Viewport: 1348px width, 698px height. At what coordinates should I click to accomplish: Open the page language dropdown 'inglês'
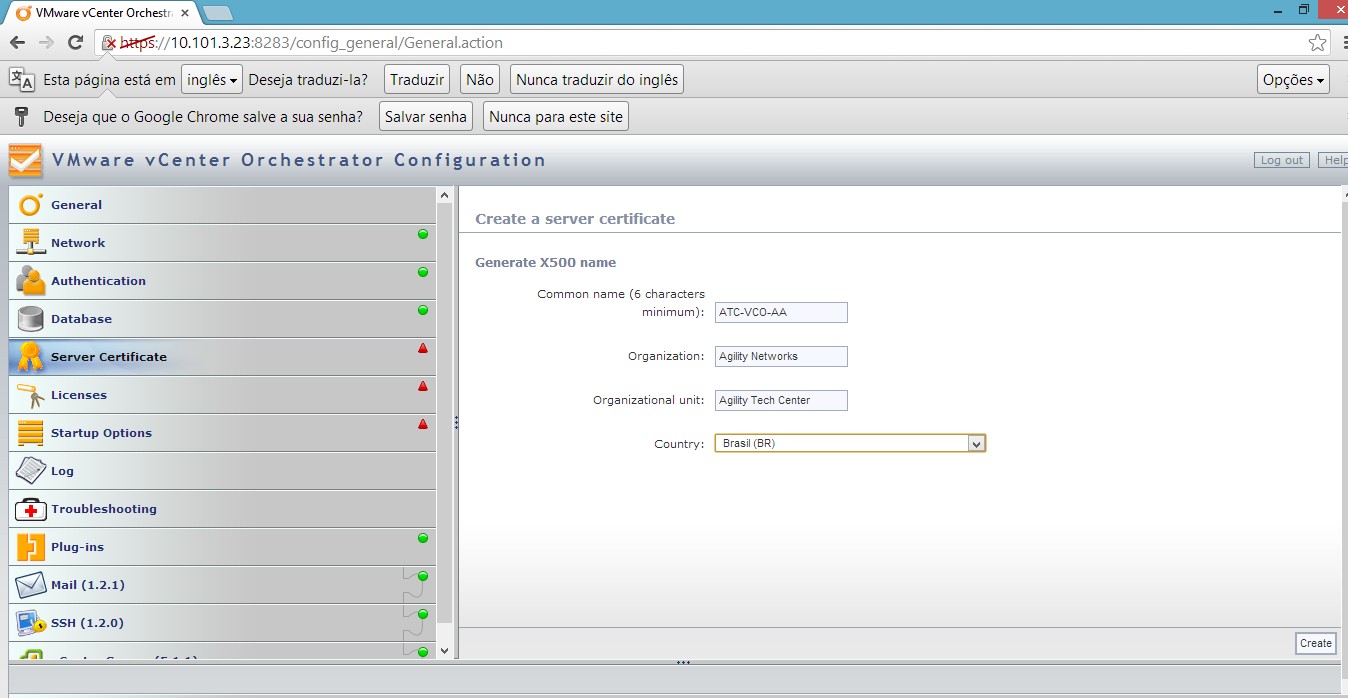(212, 80)
